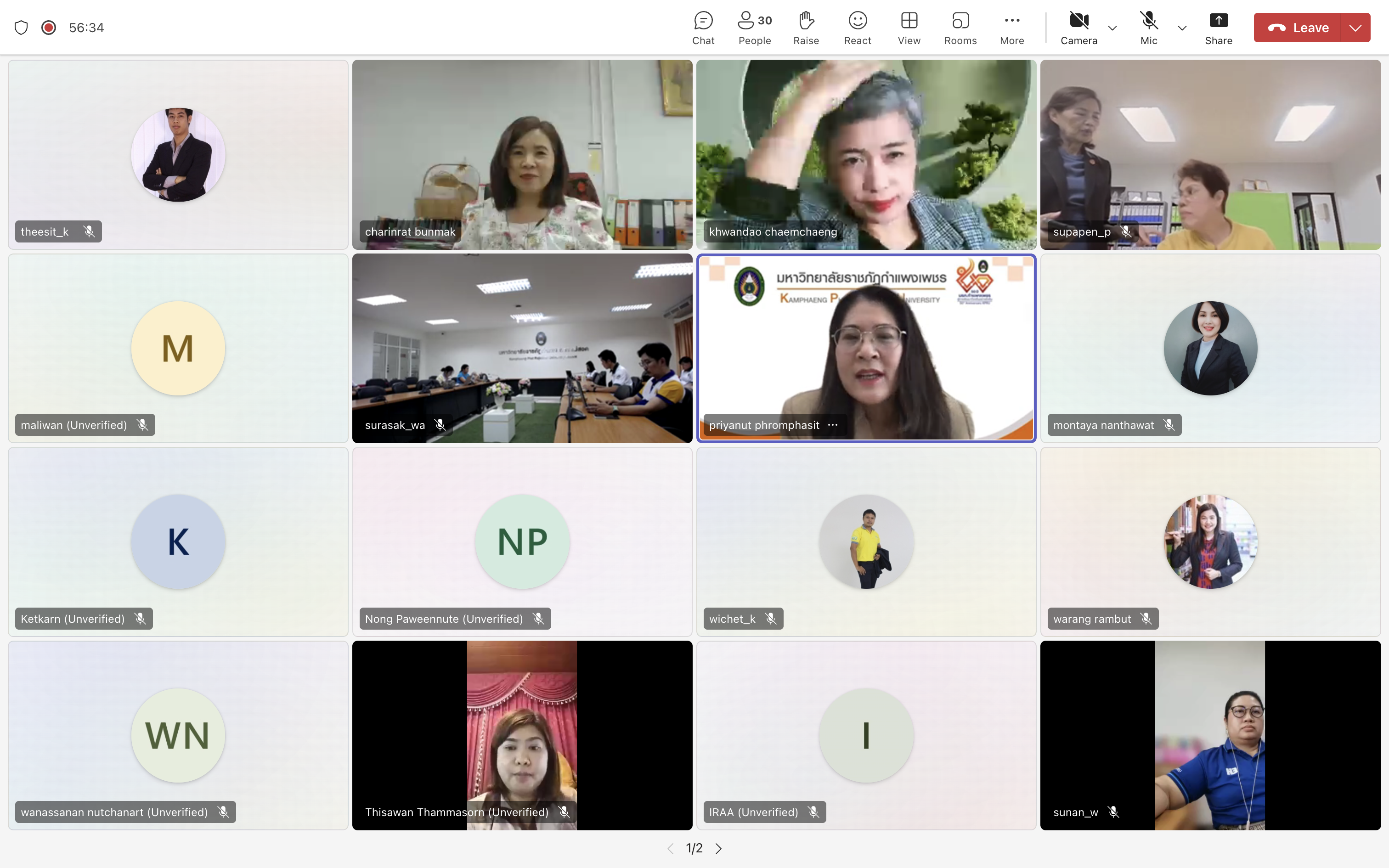Viewport: 1389px width, 868px height.
Task: Click the shield security icon
Action: pos(21,28)
